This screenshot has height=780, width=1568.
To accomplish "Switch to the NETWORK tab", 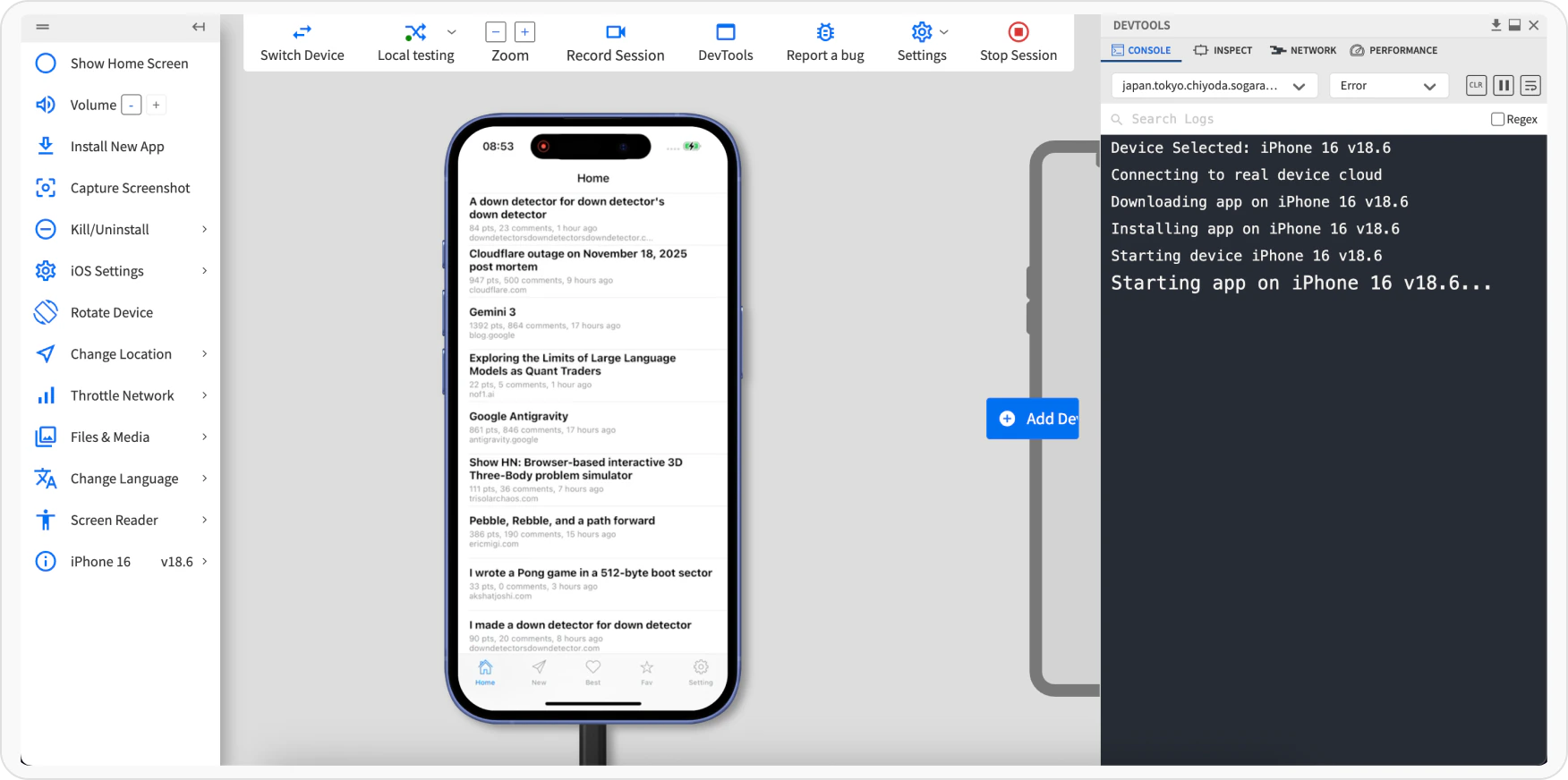I will (1303, 51).
